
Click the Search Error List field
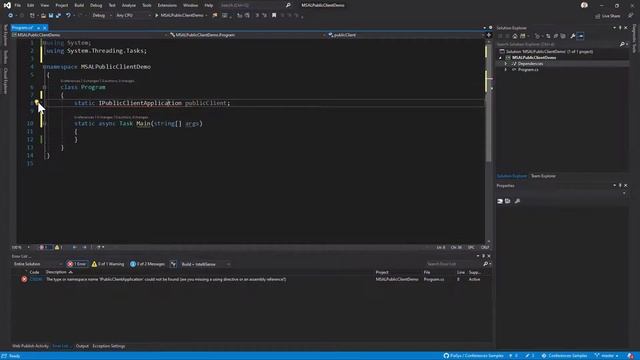pos(454,264)
